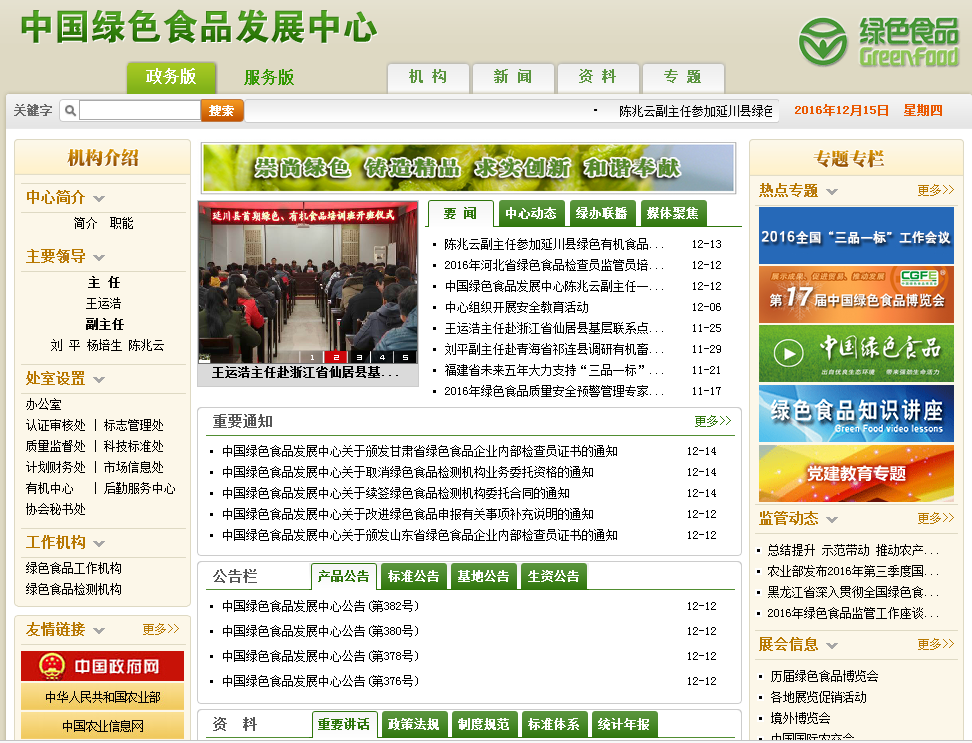The height and width of the screenshot is (743, 972).
Task: Click the orange 搜索 button
Action: (x=222, y=110)
